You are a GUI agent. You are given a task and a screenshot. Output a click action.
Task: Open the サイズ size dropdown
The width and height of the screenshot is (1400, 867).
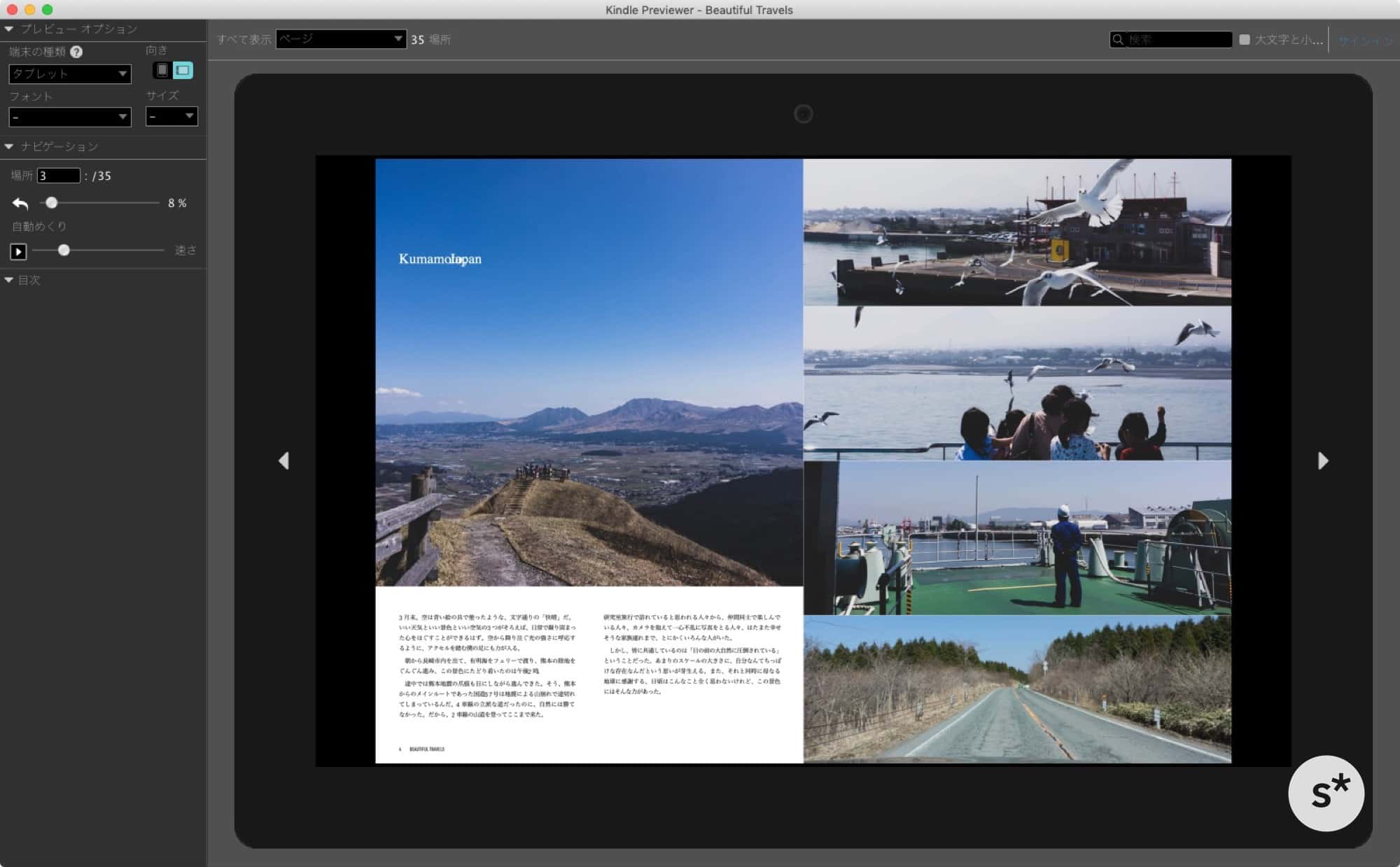pos(171,116)
